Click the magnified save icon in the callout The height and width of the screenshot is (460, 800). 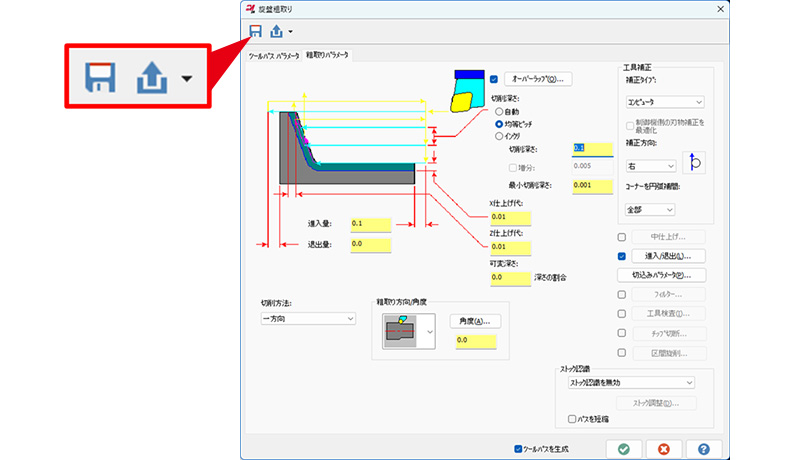pyautogui.click(x=100, y=77)
